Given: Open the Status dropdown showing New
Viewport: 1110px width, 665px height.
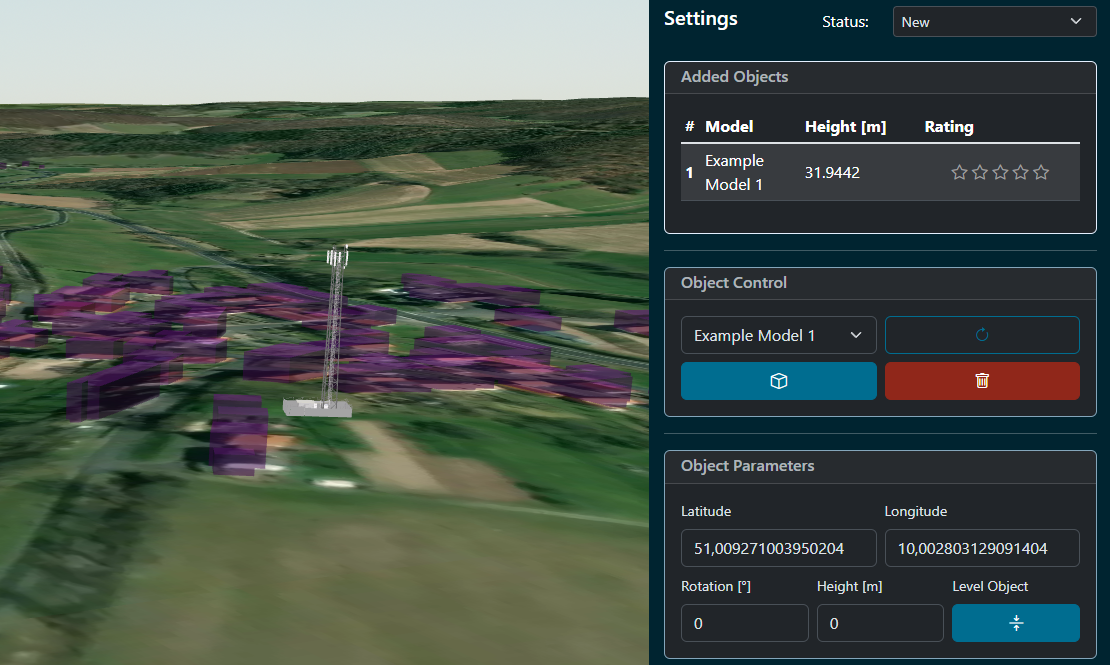Looking at the screenshot, I should [x=993, y=22].
